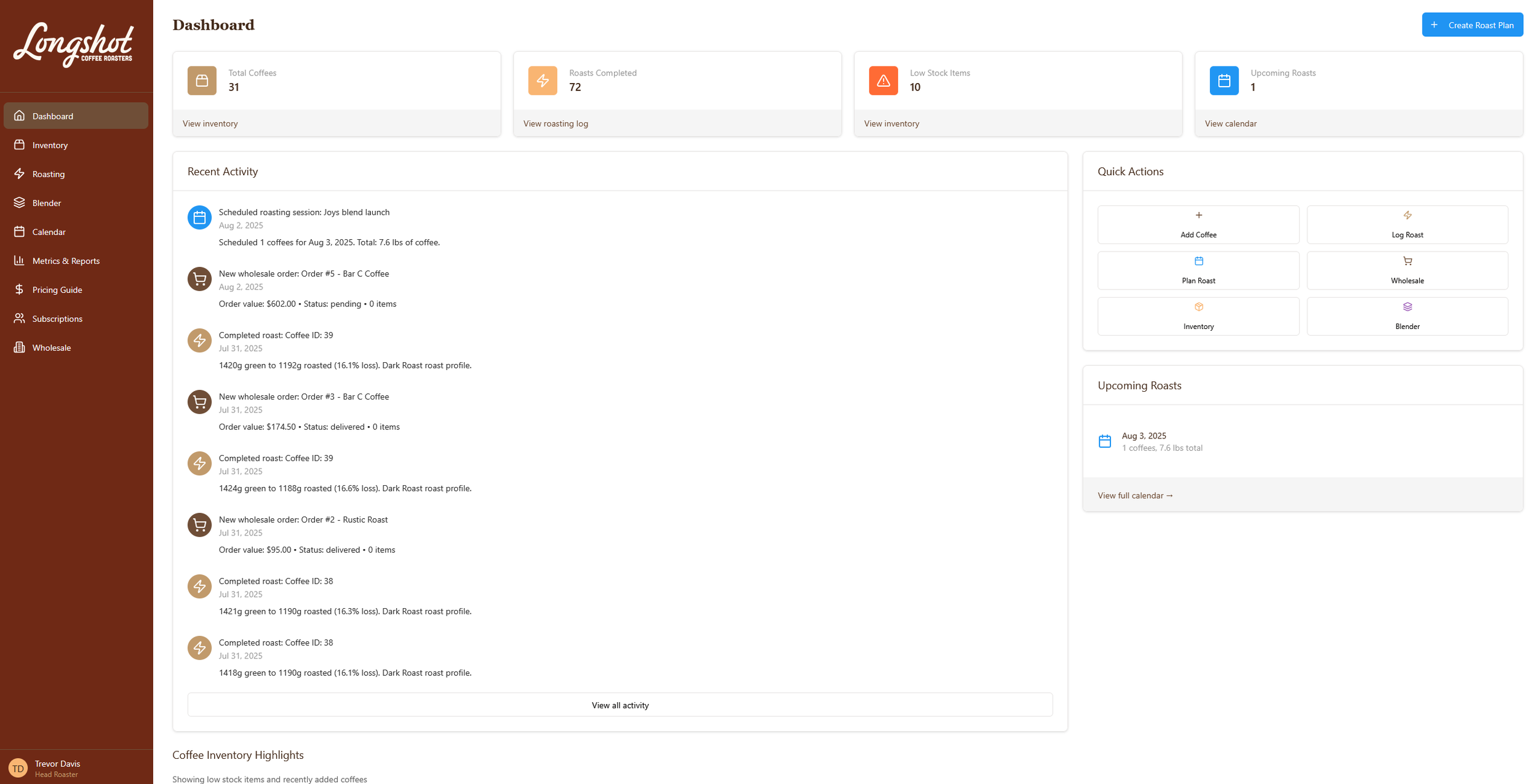Go to Inventory in the sidebar
The width and height of the screenshot is (1538, 784).
point(50,145)
